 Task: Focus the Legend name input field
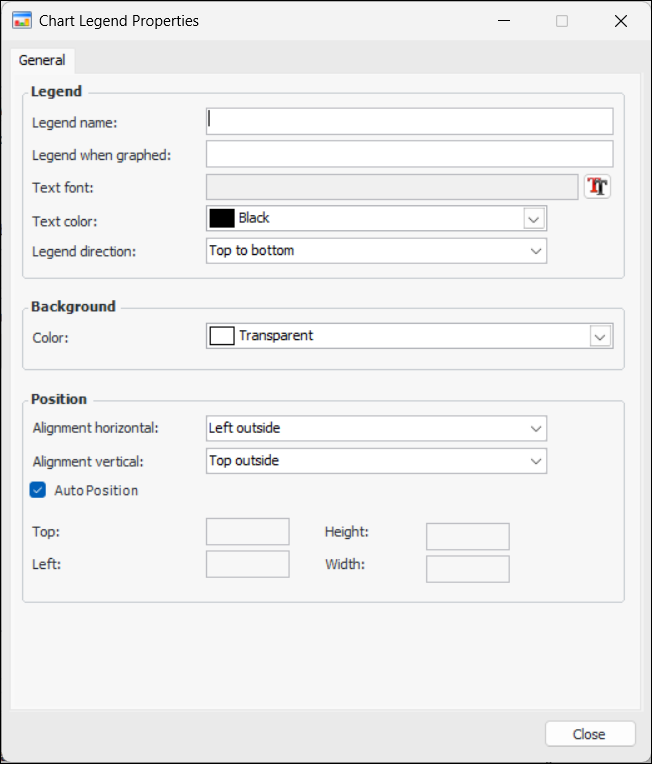[409, 121]
